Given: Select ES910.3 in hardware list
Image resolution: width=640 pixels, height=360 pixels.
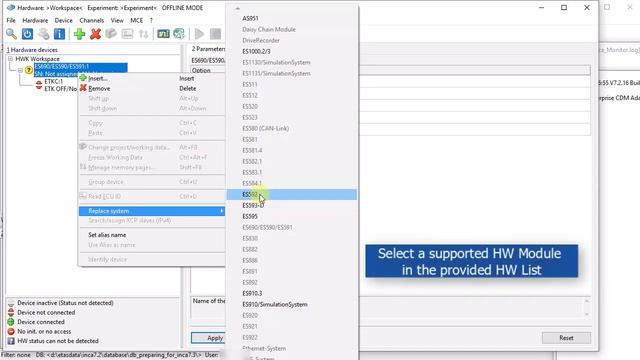Looking at the screenshot, I should coord(292,293).
